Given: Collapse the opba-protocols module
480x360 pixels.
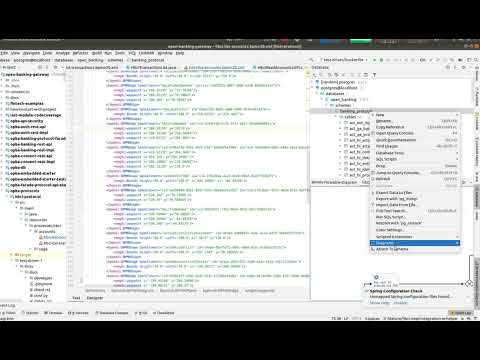Looking at the screenshot, I should (3, 191).
